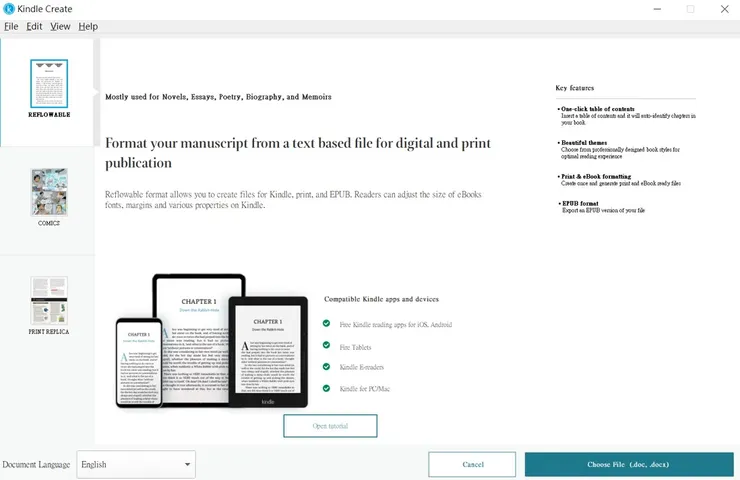Click the Kindle E-readers text
740x480 pixels.
[x=362, y=367]
